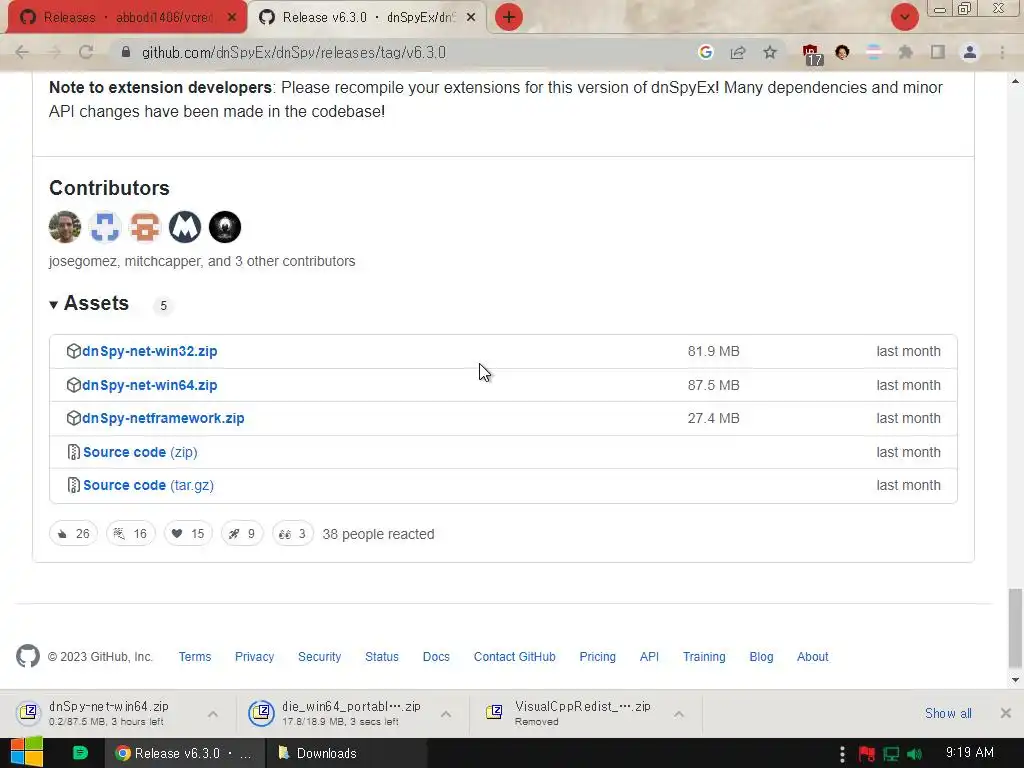Open the profile avatar icon
The height and width of the screenshot is (768, 1024).
point(970,52)
